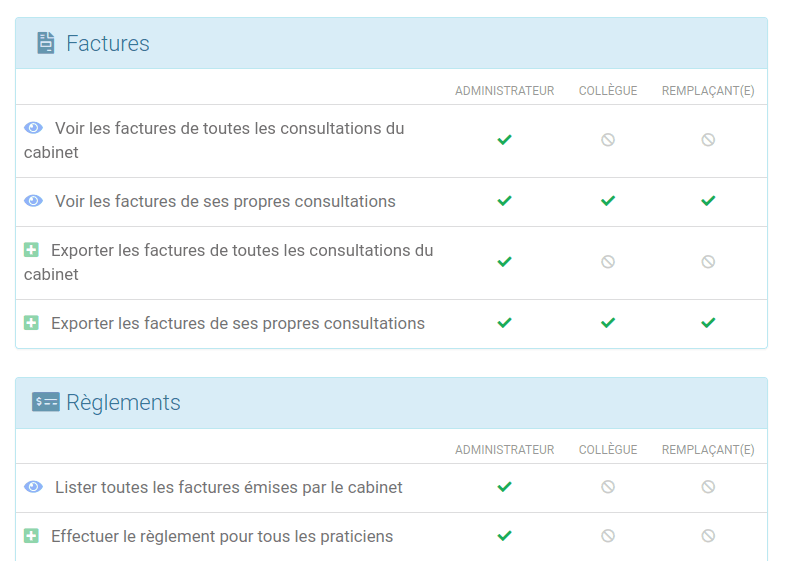
Task: Click Administrateur checkmark for 'Exporter les factures de toutes les consultations'
Action: click(x=505, y=262)
